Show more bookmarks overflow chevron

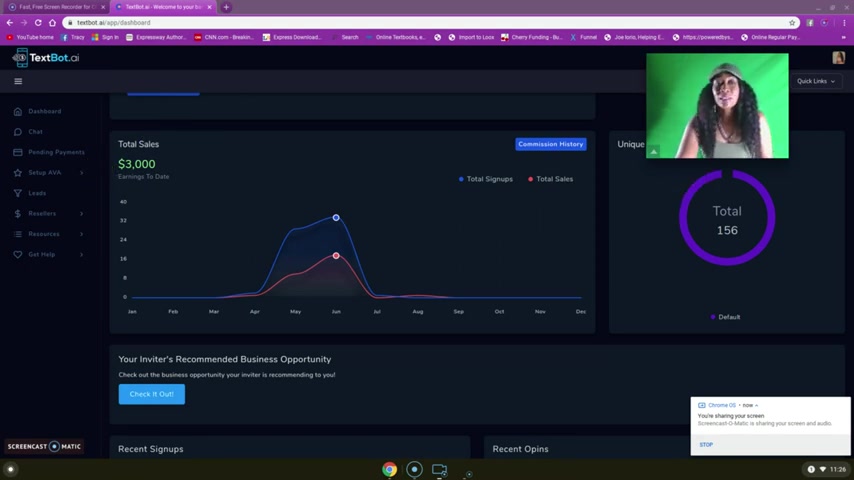844,38
